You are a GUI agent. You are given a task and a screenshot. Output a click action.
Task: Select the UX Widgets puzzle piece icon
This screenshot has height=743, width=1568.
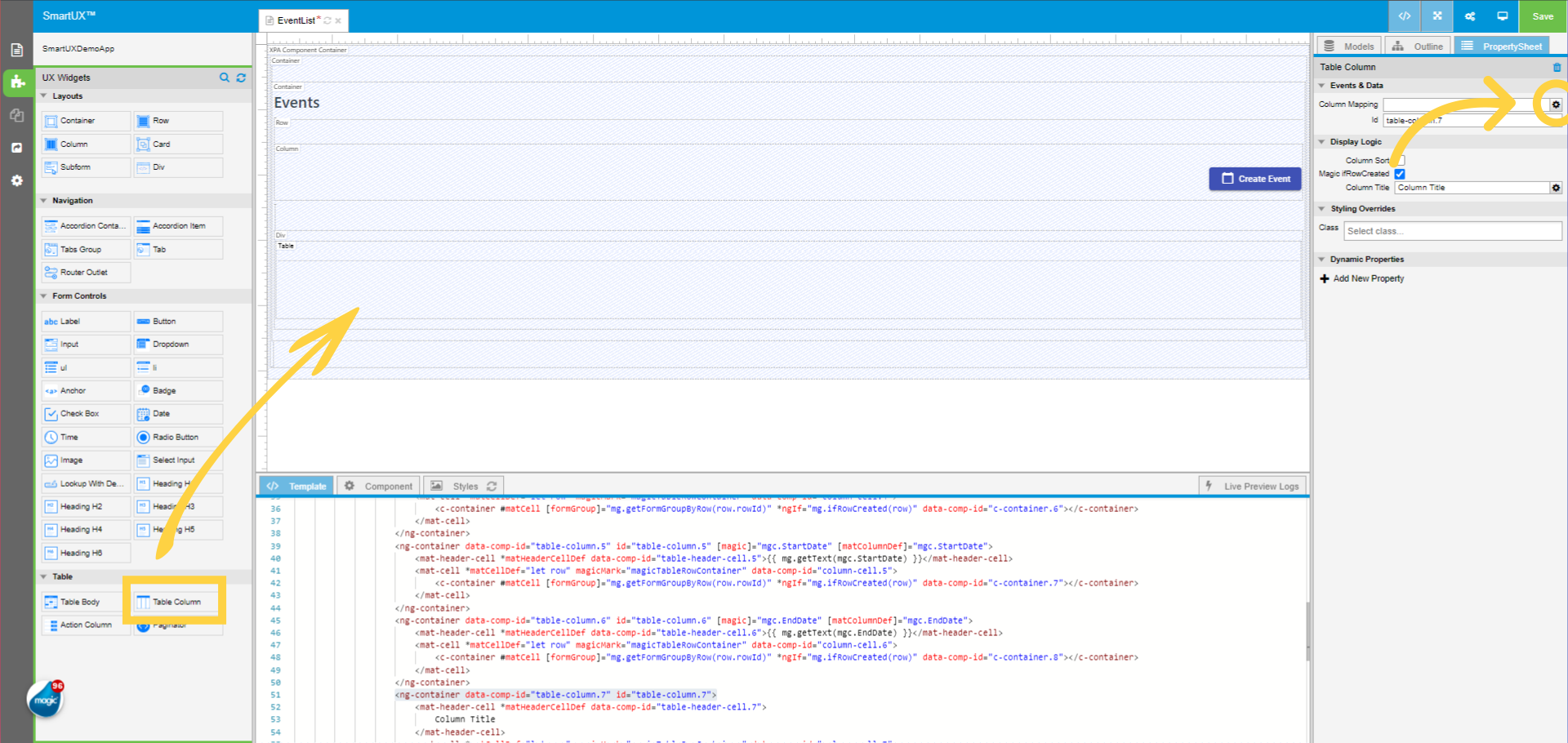click(17, 82)
